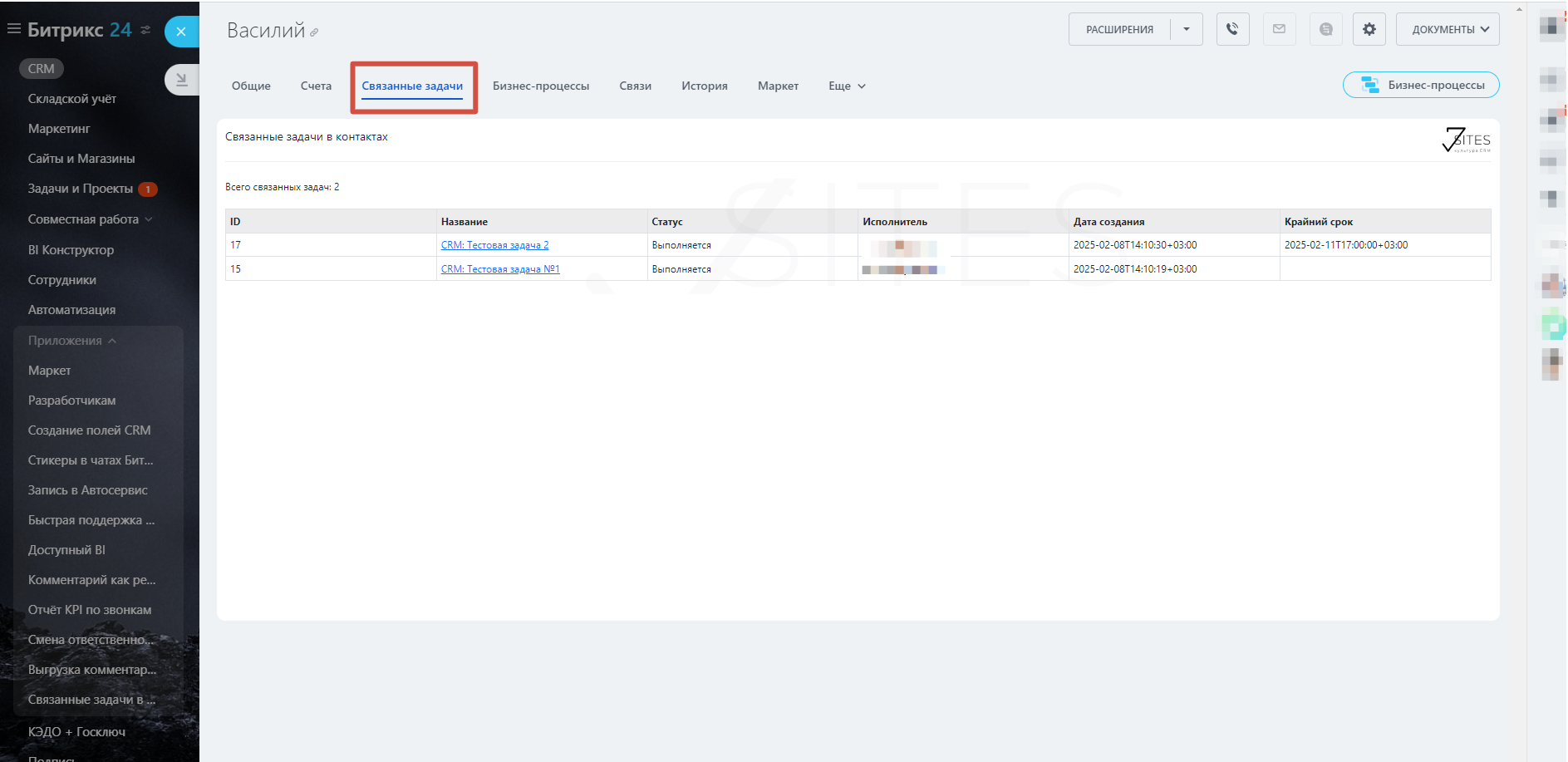Open the CRM: Тестовая задача 2 link

pyautogui.click(x=494, y=245)
